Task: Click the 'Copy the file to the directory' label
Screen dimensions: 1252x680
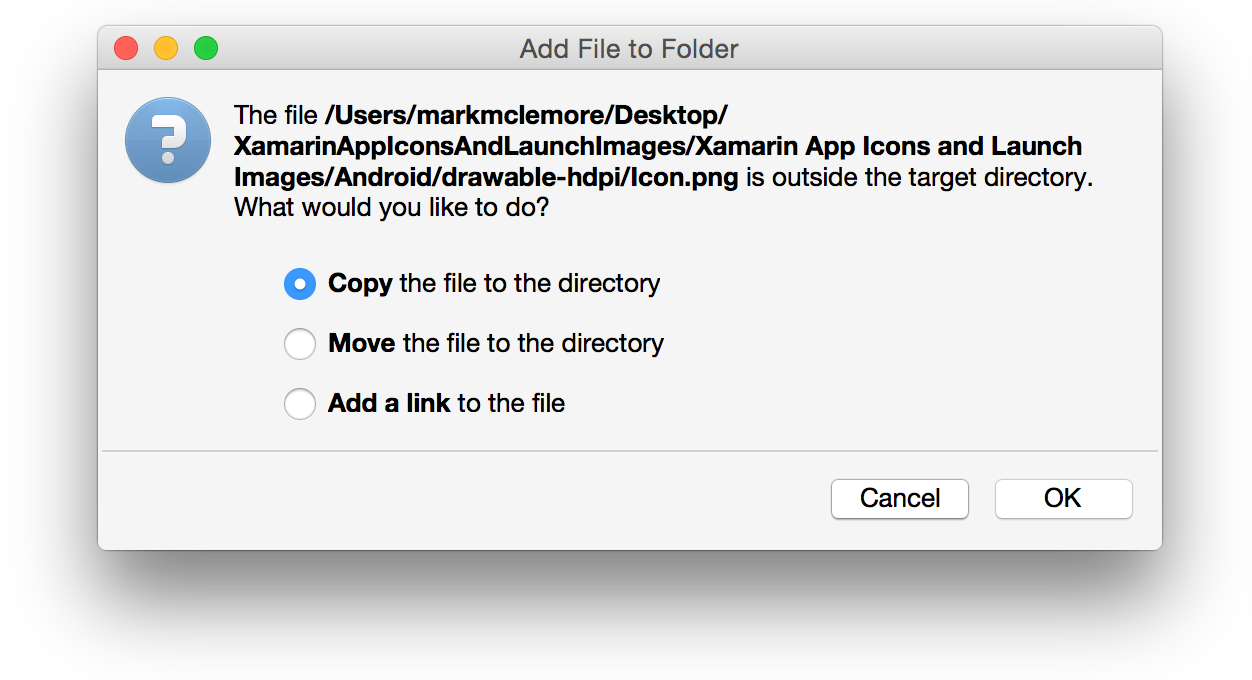Action: tap(494, 284)
